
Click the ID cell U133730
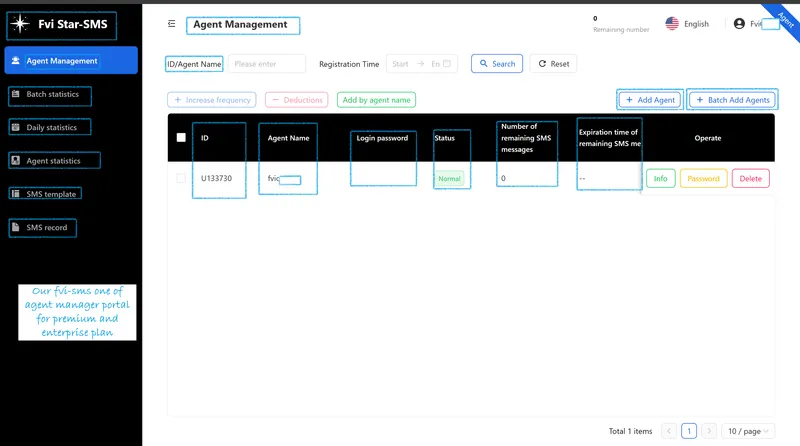(216, 178)
